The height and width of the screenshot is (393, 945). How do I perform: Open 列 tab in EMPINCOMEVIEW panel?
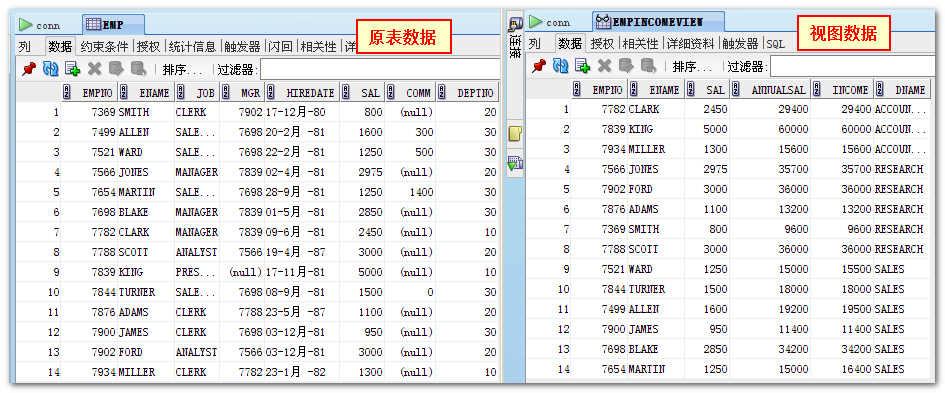(x=534, y=43)
